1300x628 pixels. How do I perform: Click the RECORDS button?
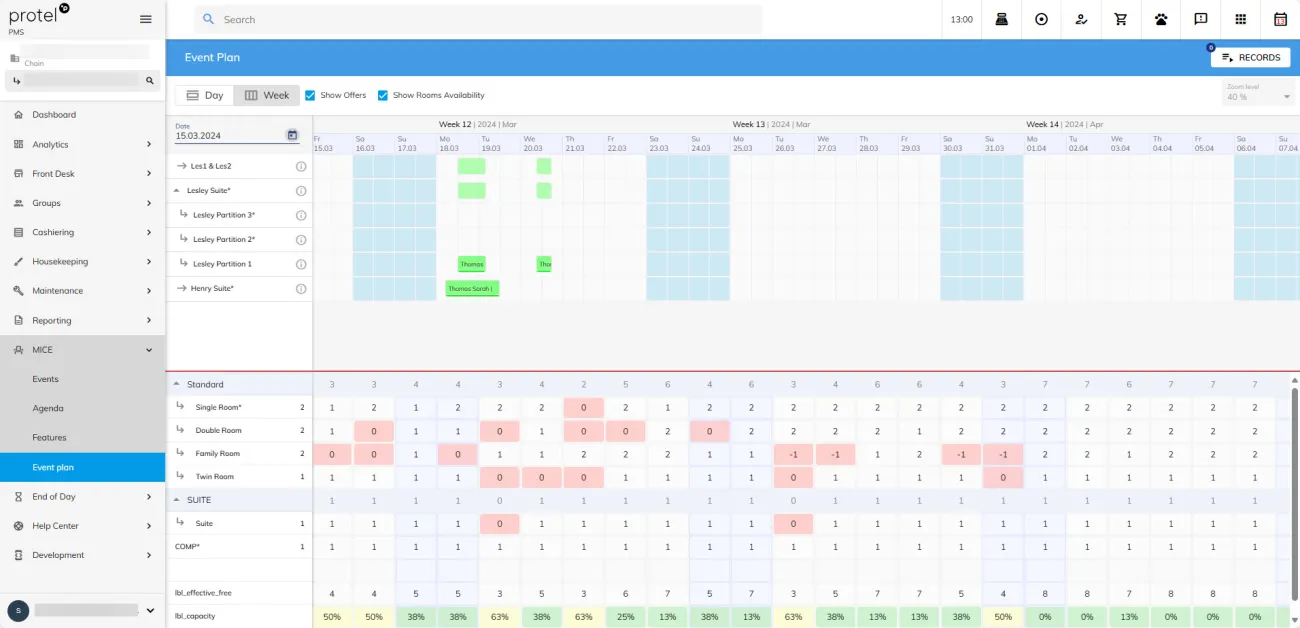(1250, 57)
